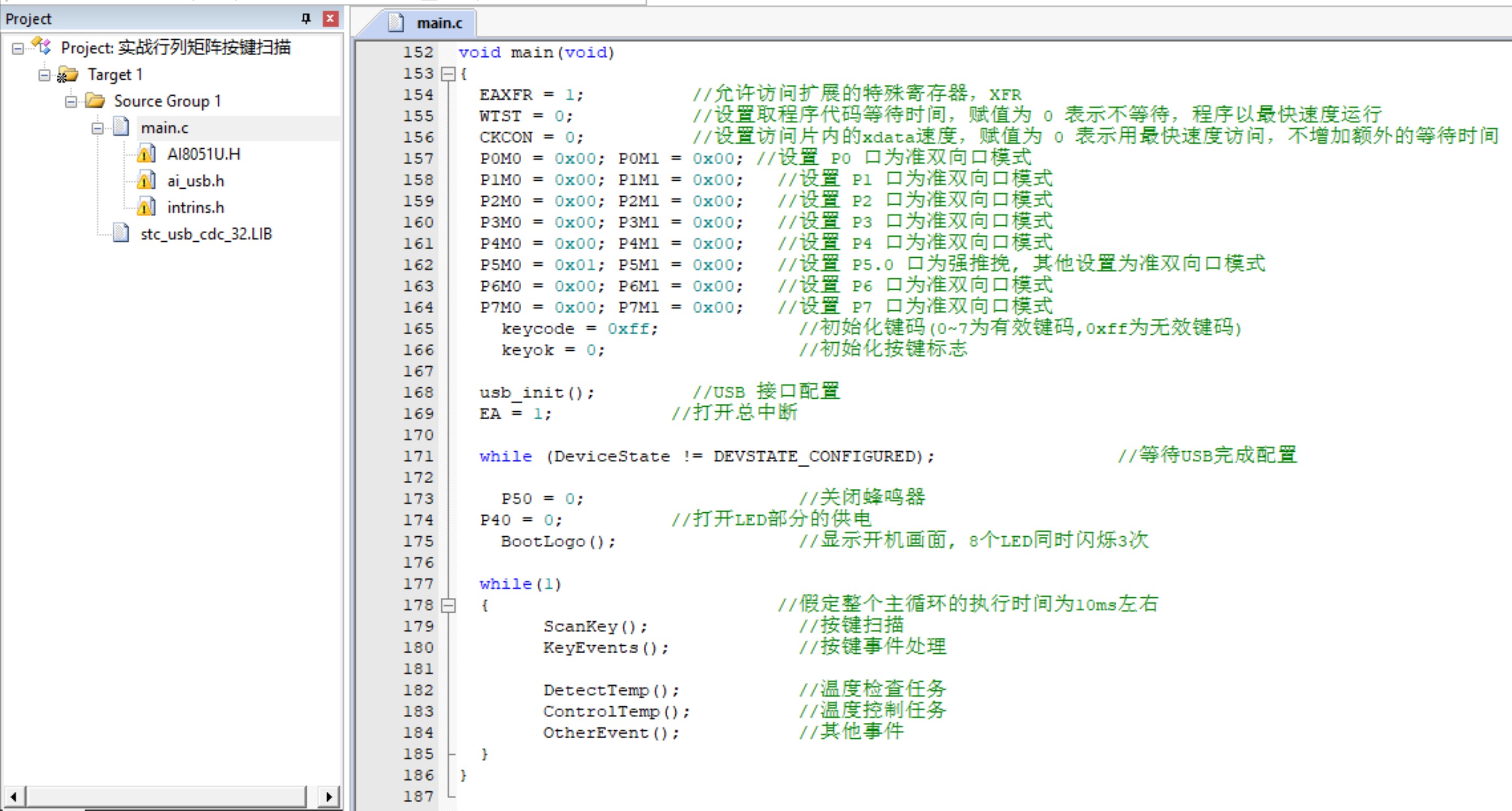Viewport: 1512px width, 811px height.
Task: Click the Target 1 folder icon
Action: pyautogui.click(x=67, y=74)
